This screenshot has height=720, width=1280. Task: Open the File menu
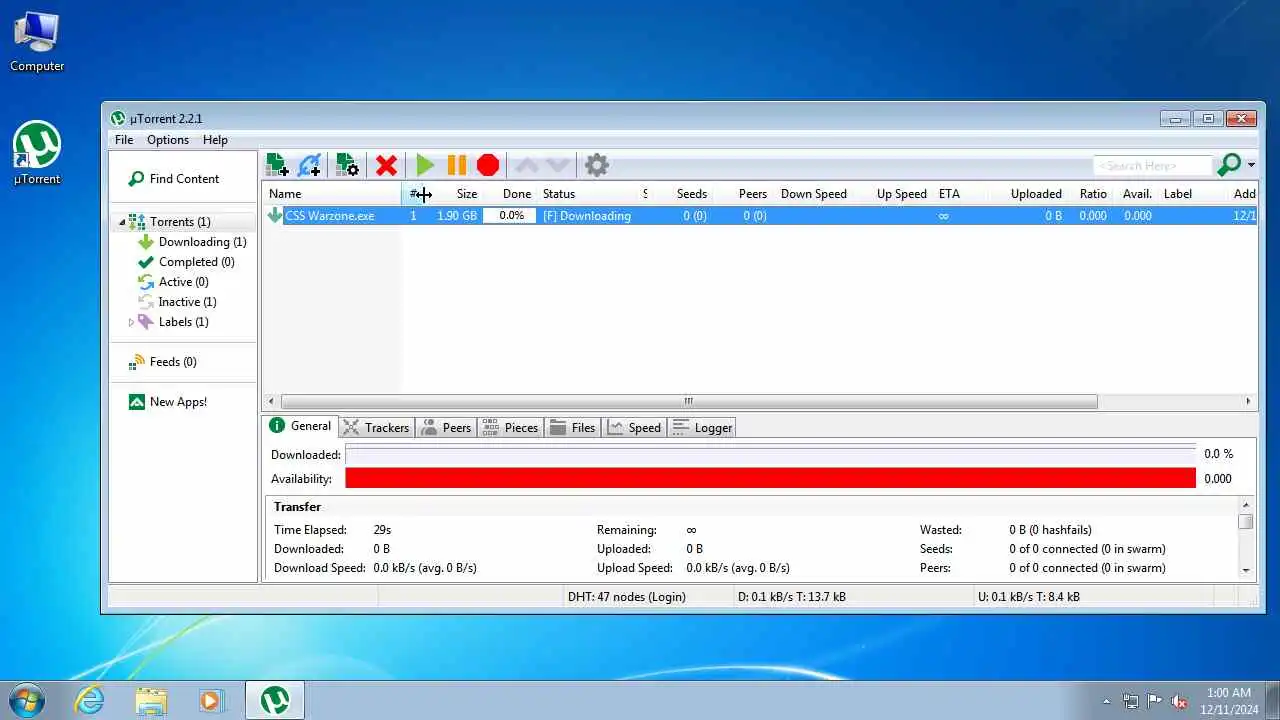point(124,140)
